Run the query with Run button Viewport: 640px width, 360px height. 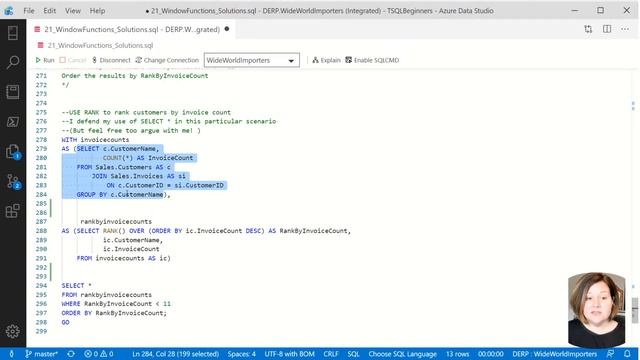click(45, 60)
